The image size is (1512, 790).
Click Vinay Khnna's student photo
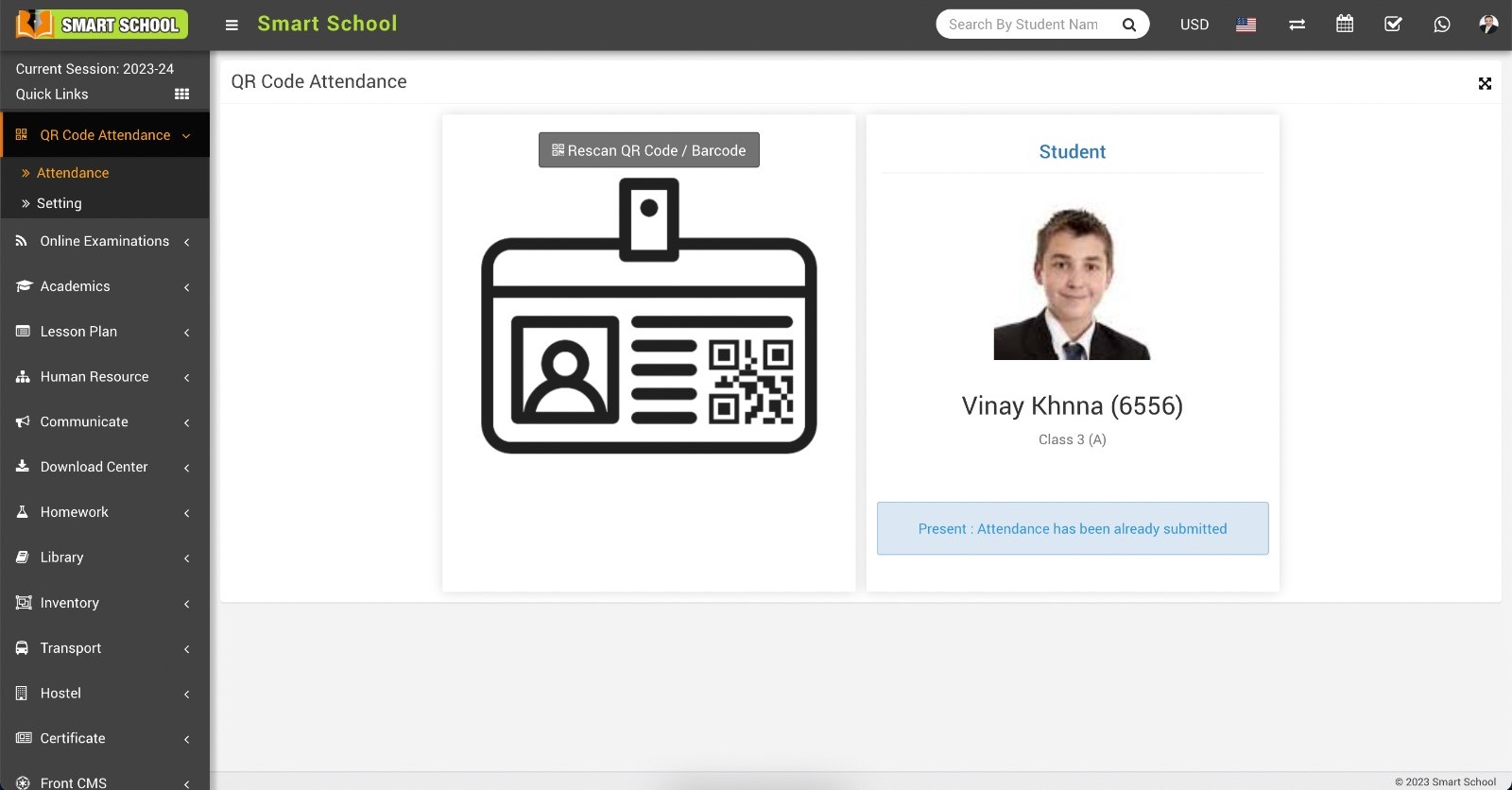click(1072, 283)
